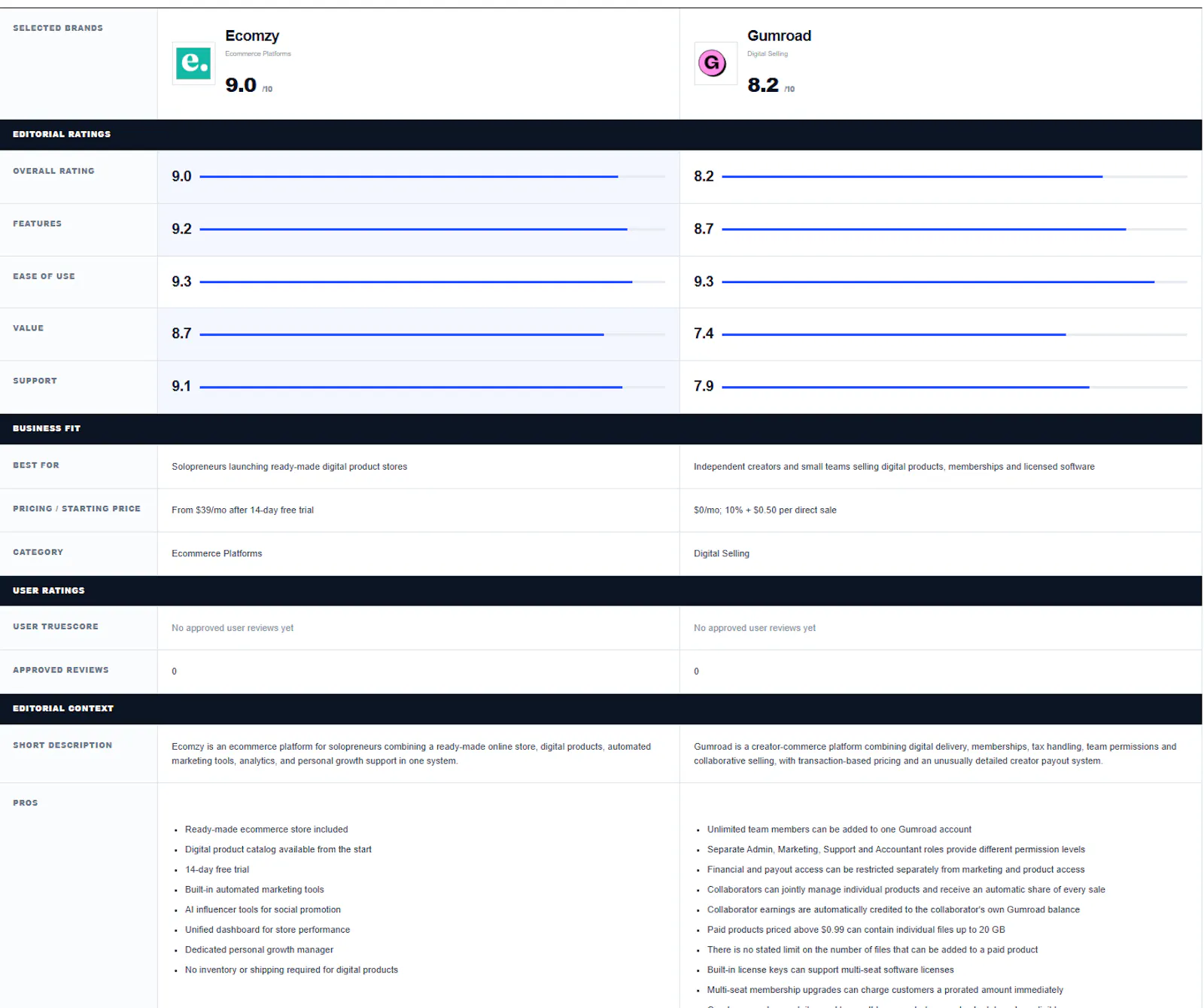1204x1008 pixels.
Task: Click Ecomzy short description paragraph
Action: tap(411, 754)
